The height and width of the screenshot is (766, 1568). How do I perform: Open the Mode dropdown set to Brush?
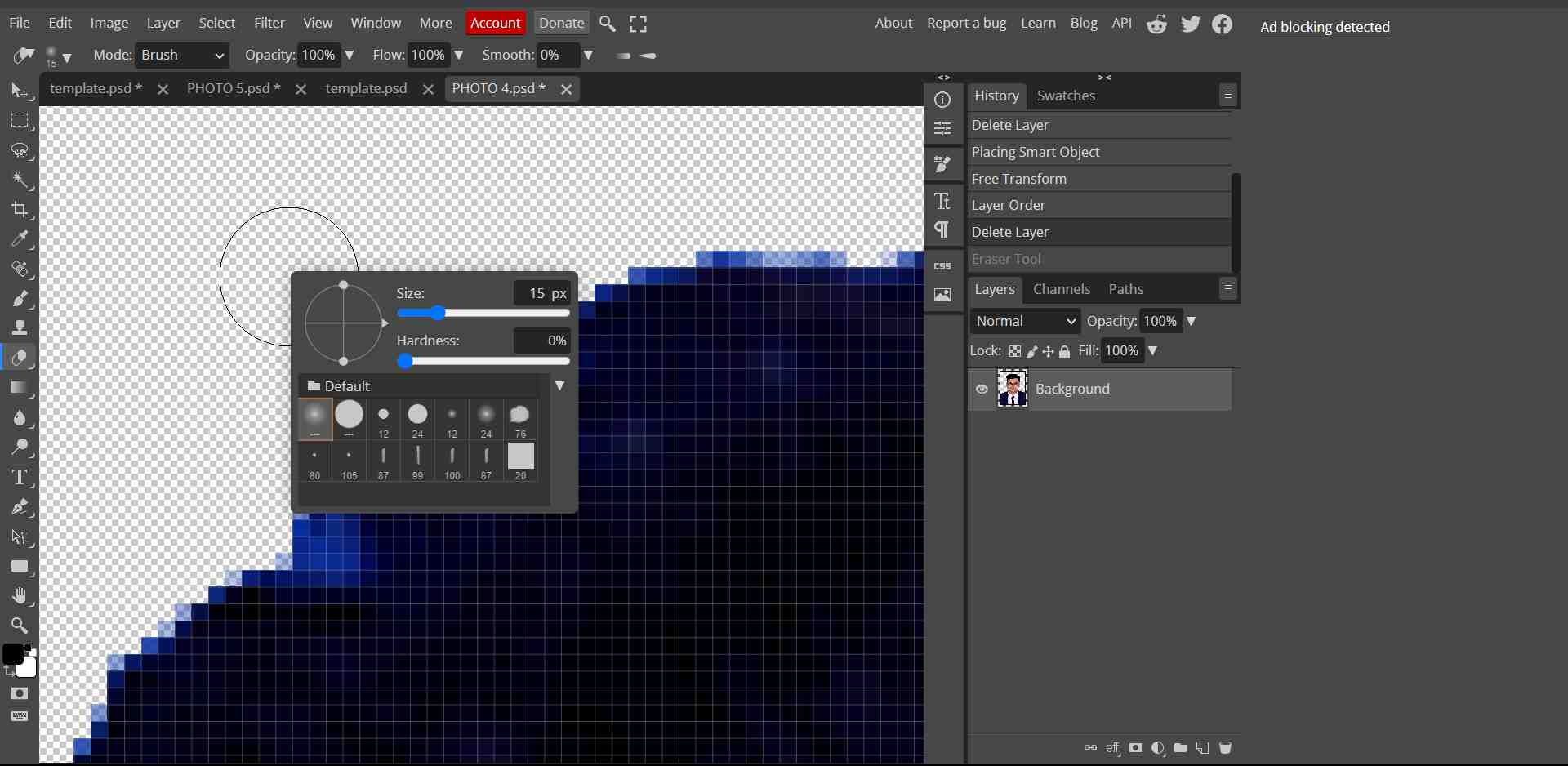click(182, 56)
